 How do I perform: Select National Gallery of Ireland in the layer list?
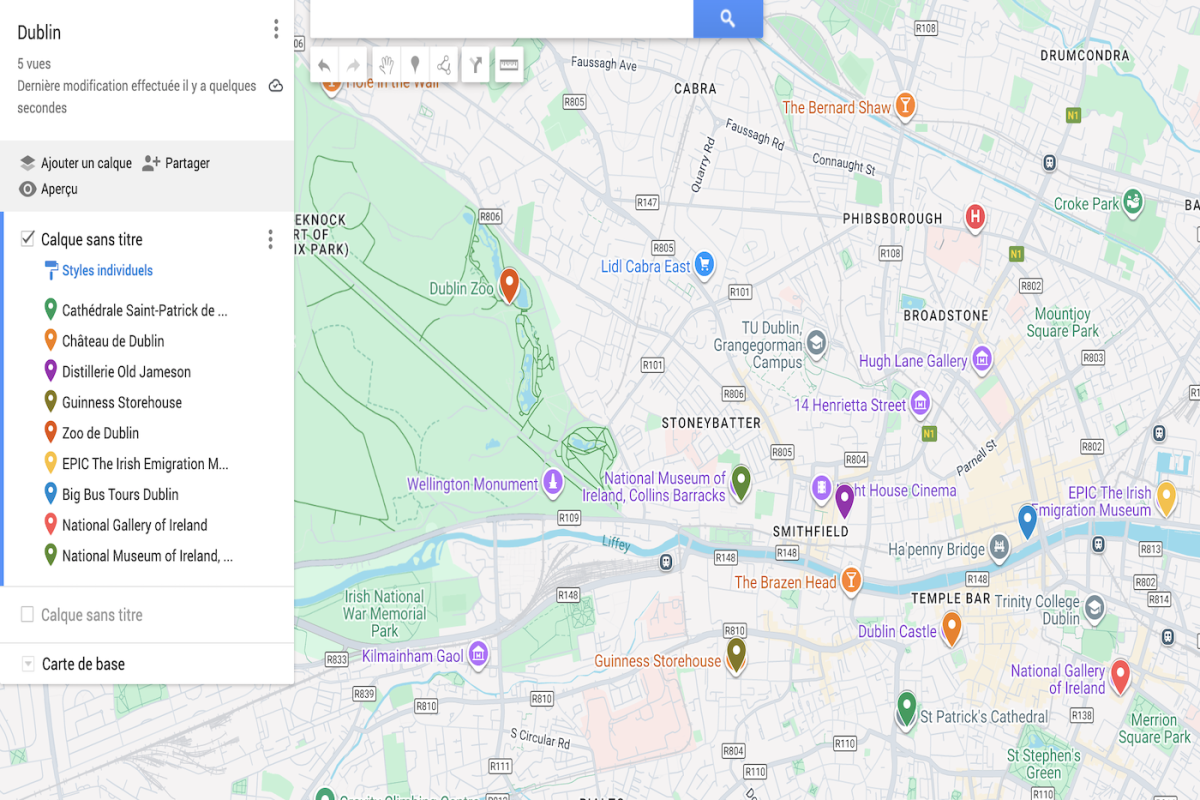[x=135, y=525]
